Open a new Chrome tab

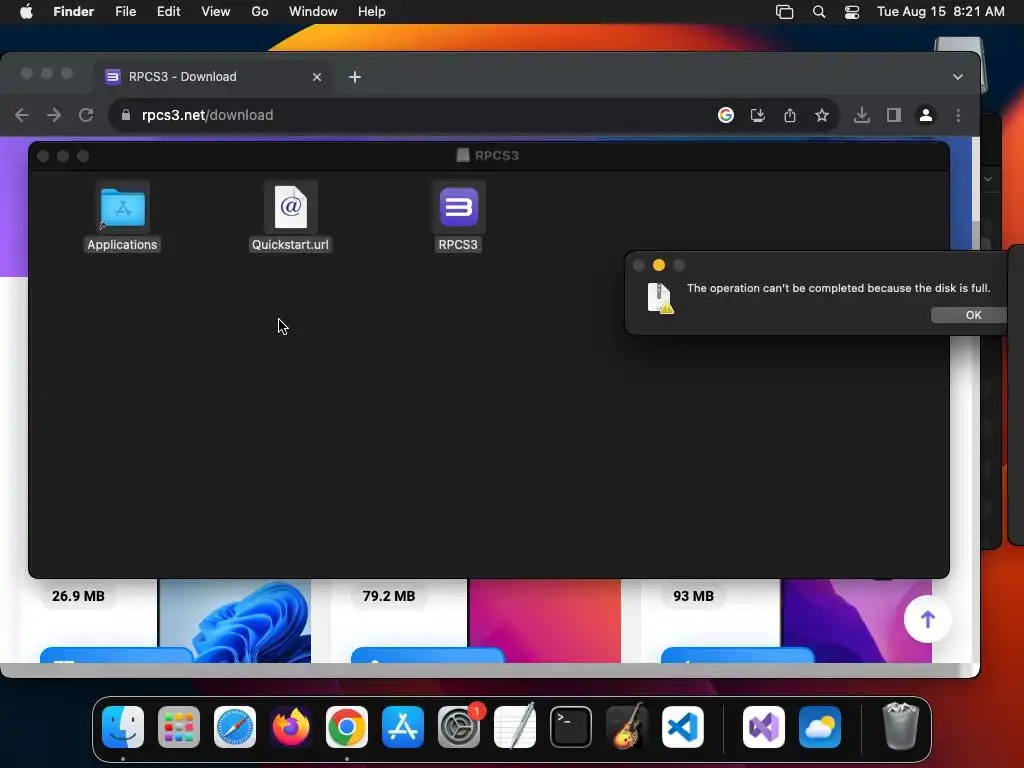[355, 77]
